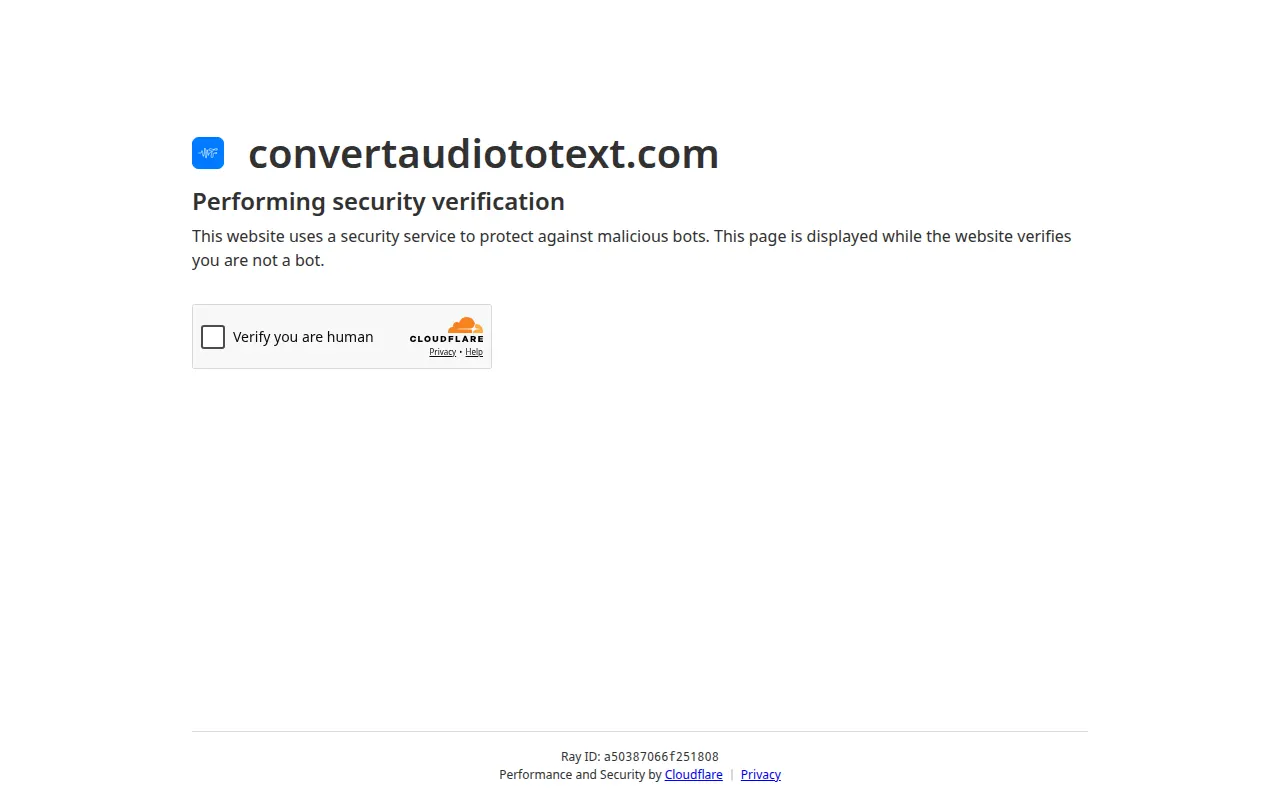Click the Verify you are human label
This screenshot has width=1280, height=800.
point(303,337)
